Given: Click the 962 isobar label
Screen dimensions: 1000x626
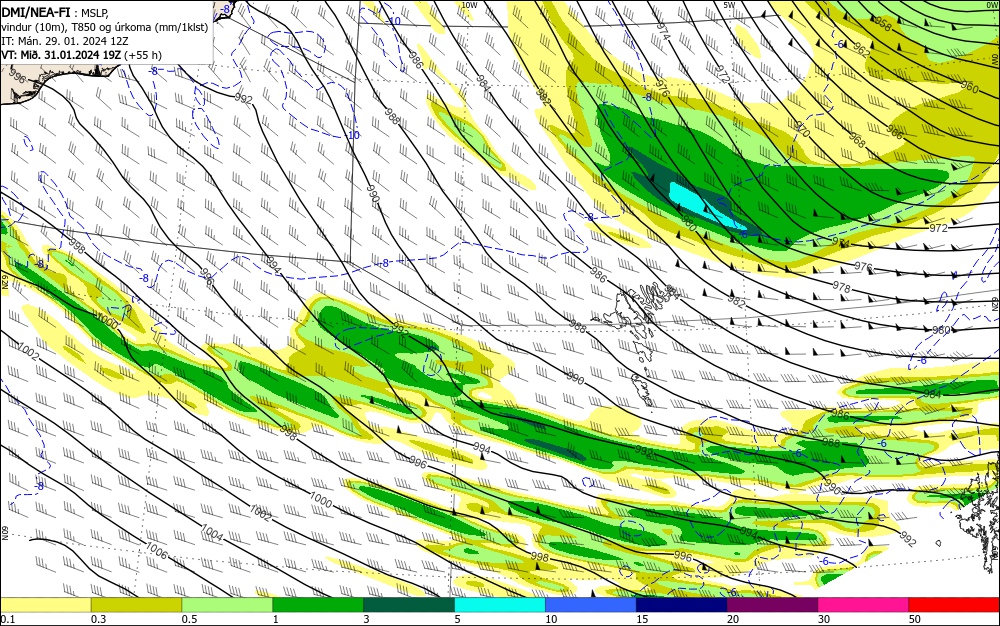Looking at the screenshot, I should tap(861, 51).
